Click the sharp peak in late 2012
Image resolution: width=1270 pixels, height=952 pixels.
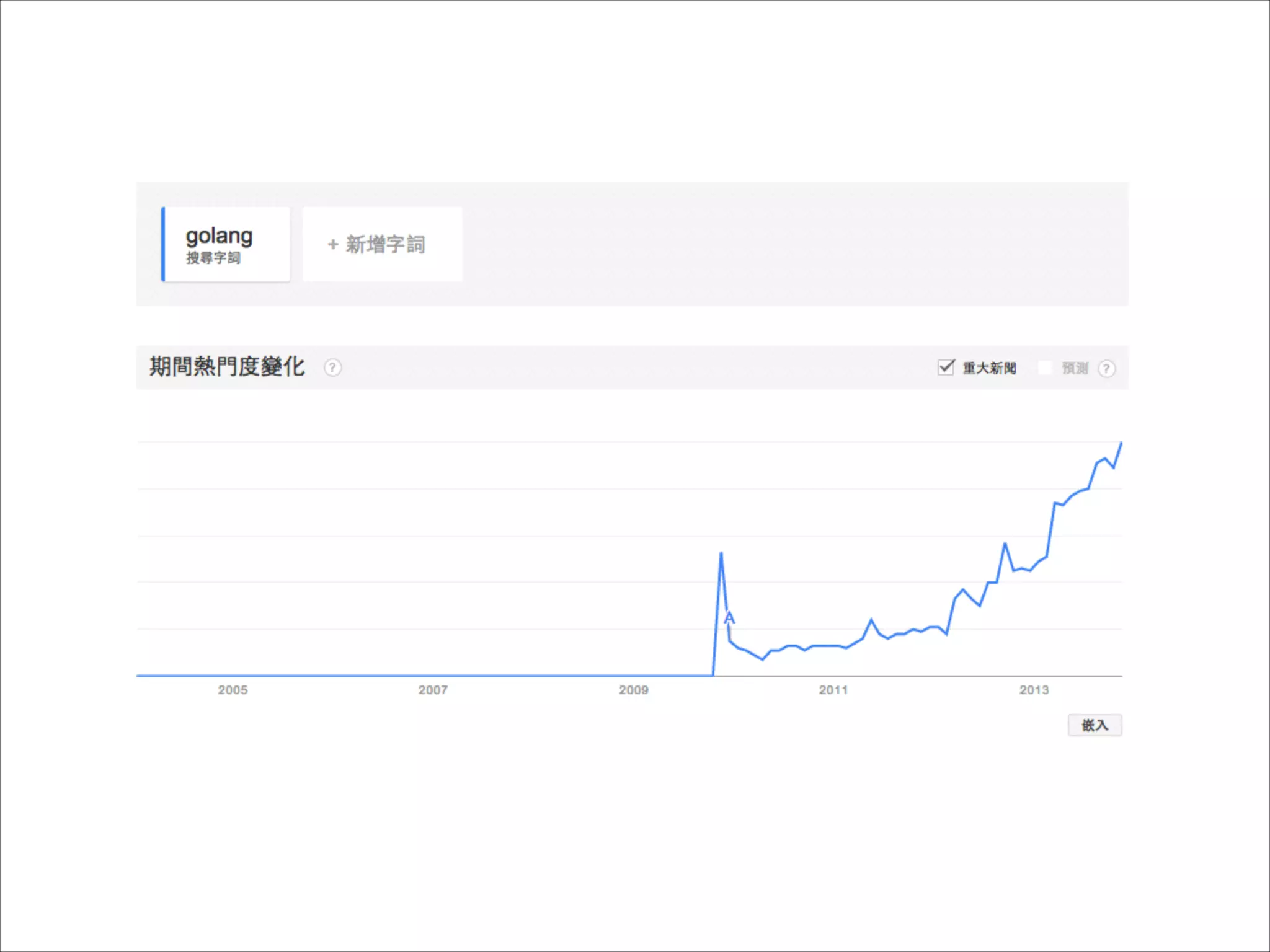1005,544
